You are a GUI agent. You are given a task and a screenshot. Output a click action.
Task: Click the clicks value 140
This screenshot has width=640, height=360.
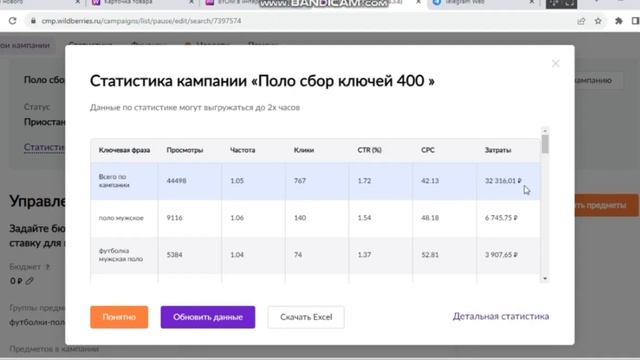coord(300,218)
